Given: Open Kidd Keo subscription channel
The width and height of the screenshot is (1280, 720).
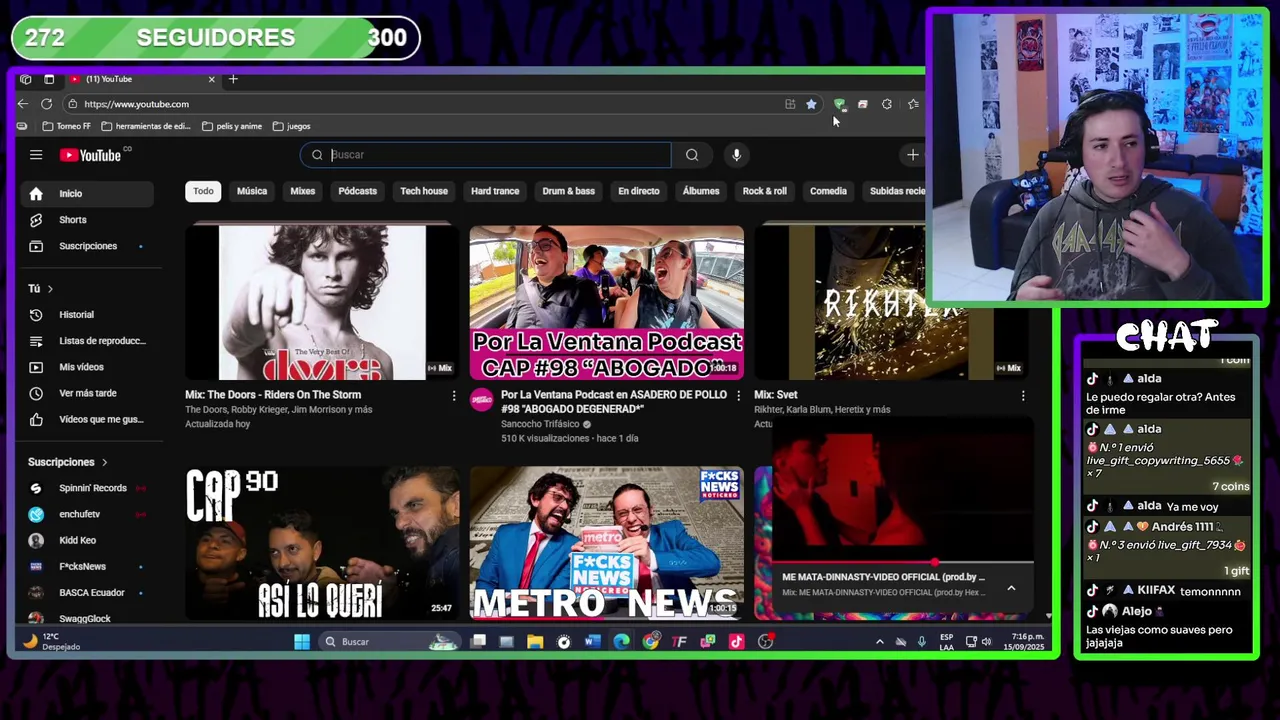Looking at the screenshot, I should pyautogui.click(x=89, y=540).
